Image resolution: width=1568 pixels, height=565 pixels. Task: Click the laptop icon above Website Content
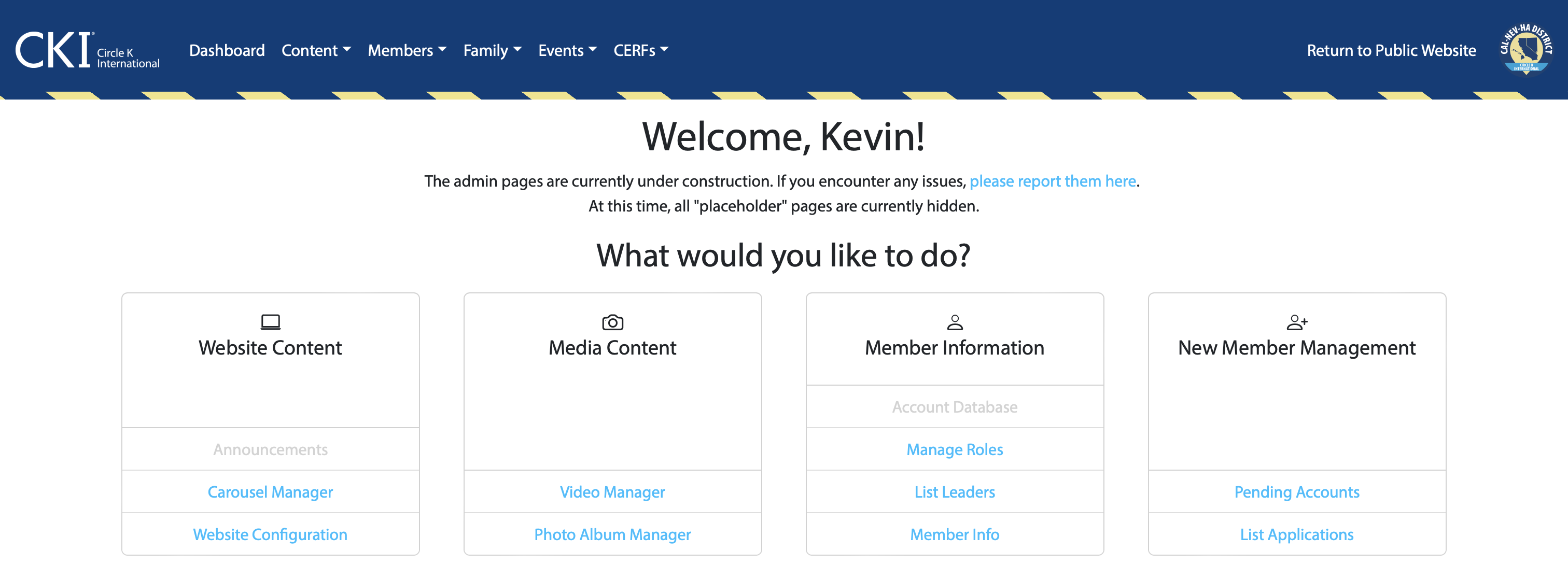pos(270,322)
